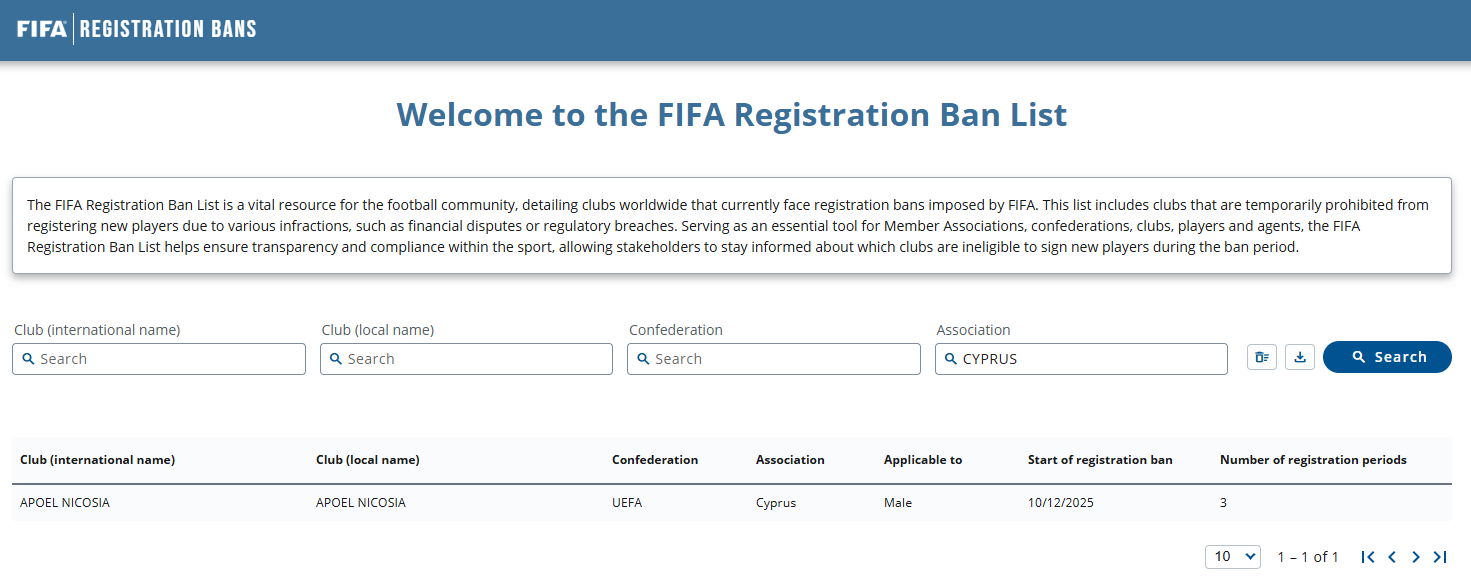Click the clear filters trash icon

point(1262,357)
